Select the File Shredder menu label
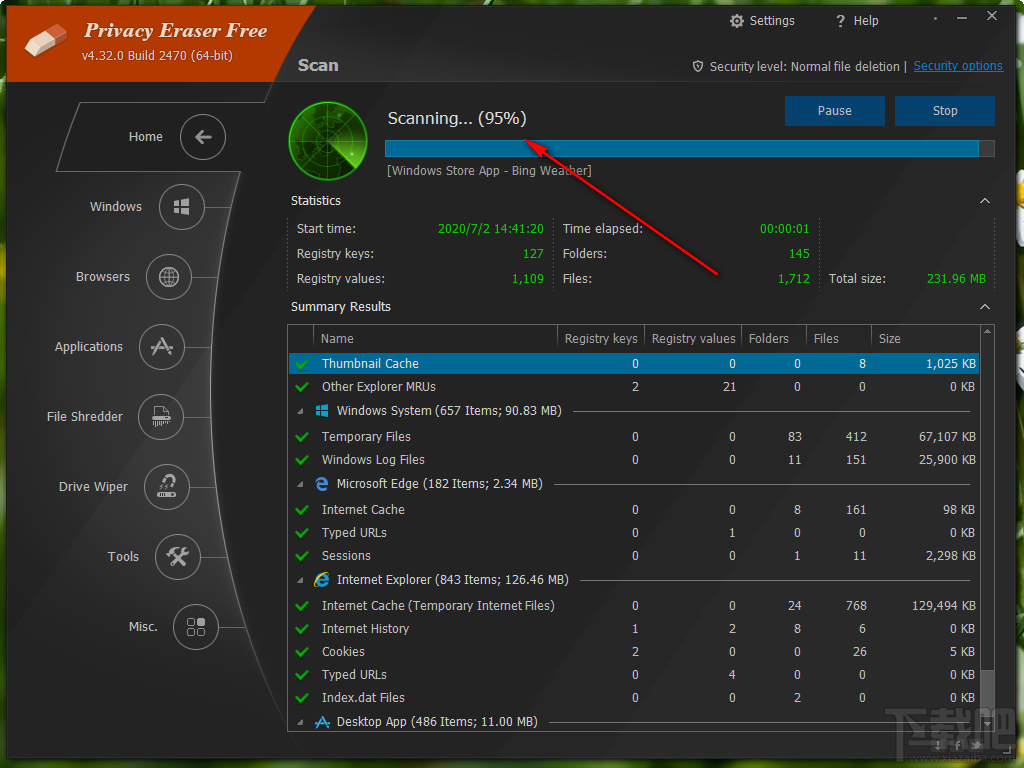This screenshot has height=768, width=1024. (84, 417)
